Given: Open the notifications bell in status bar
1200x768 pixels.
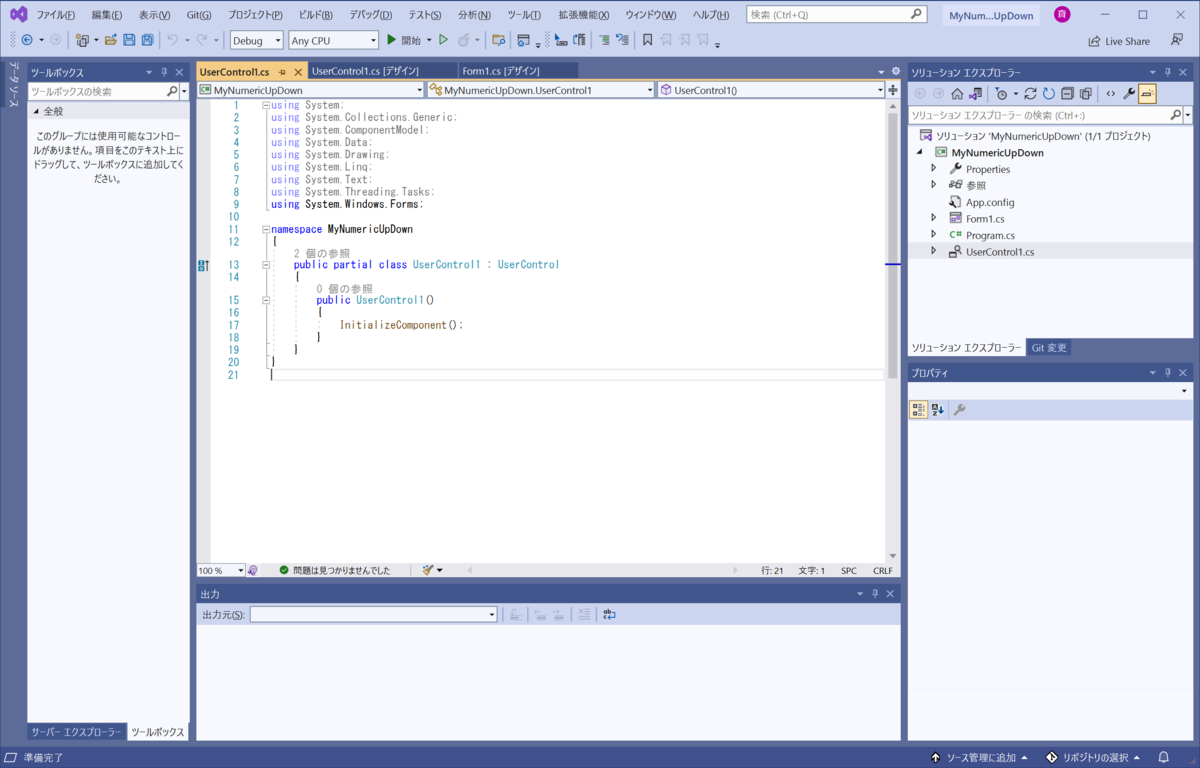Looking at the screenshot, I should tap(1163, 757).
